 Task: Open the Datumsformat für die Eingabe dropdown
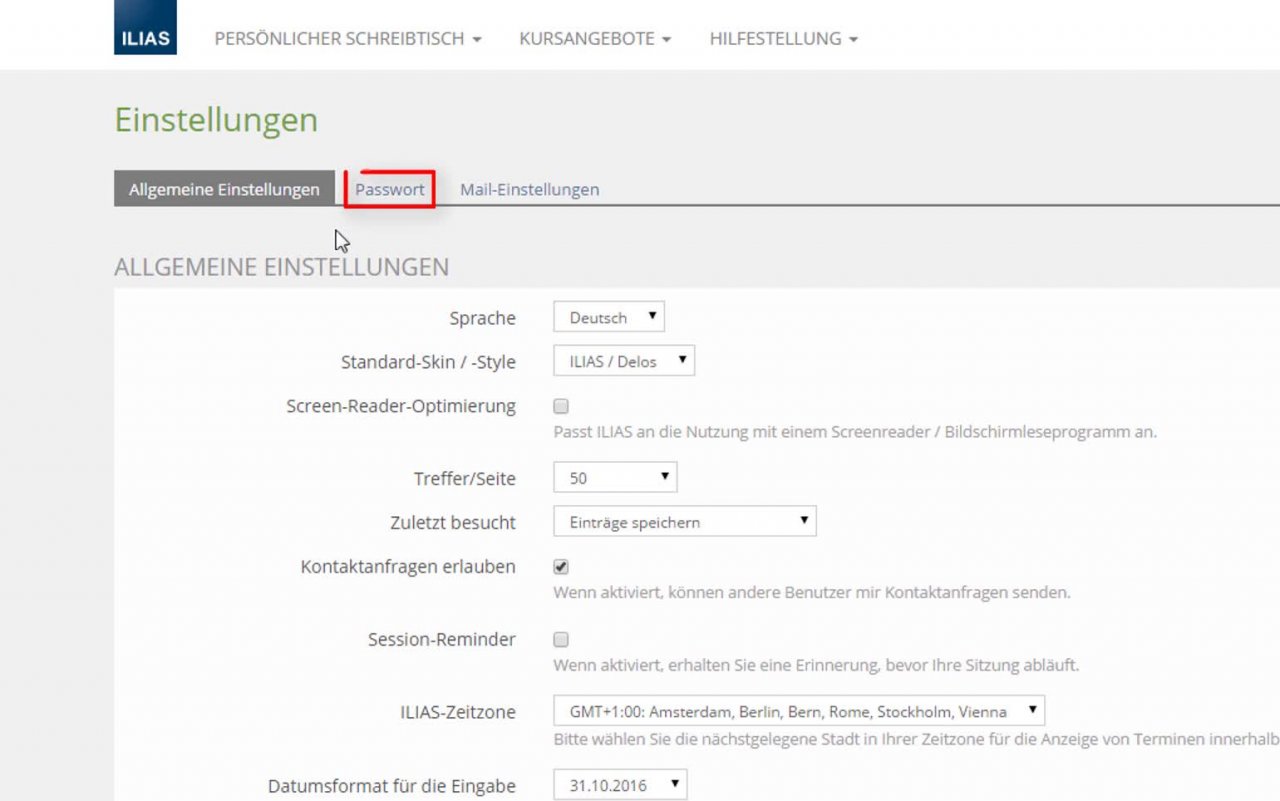621,785
